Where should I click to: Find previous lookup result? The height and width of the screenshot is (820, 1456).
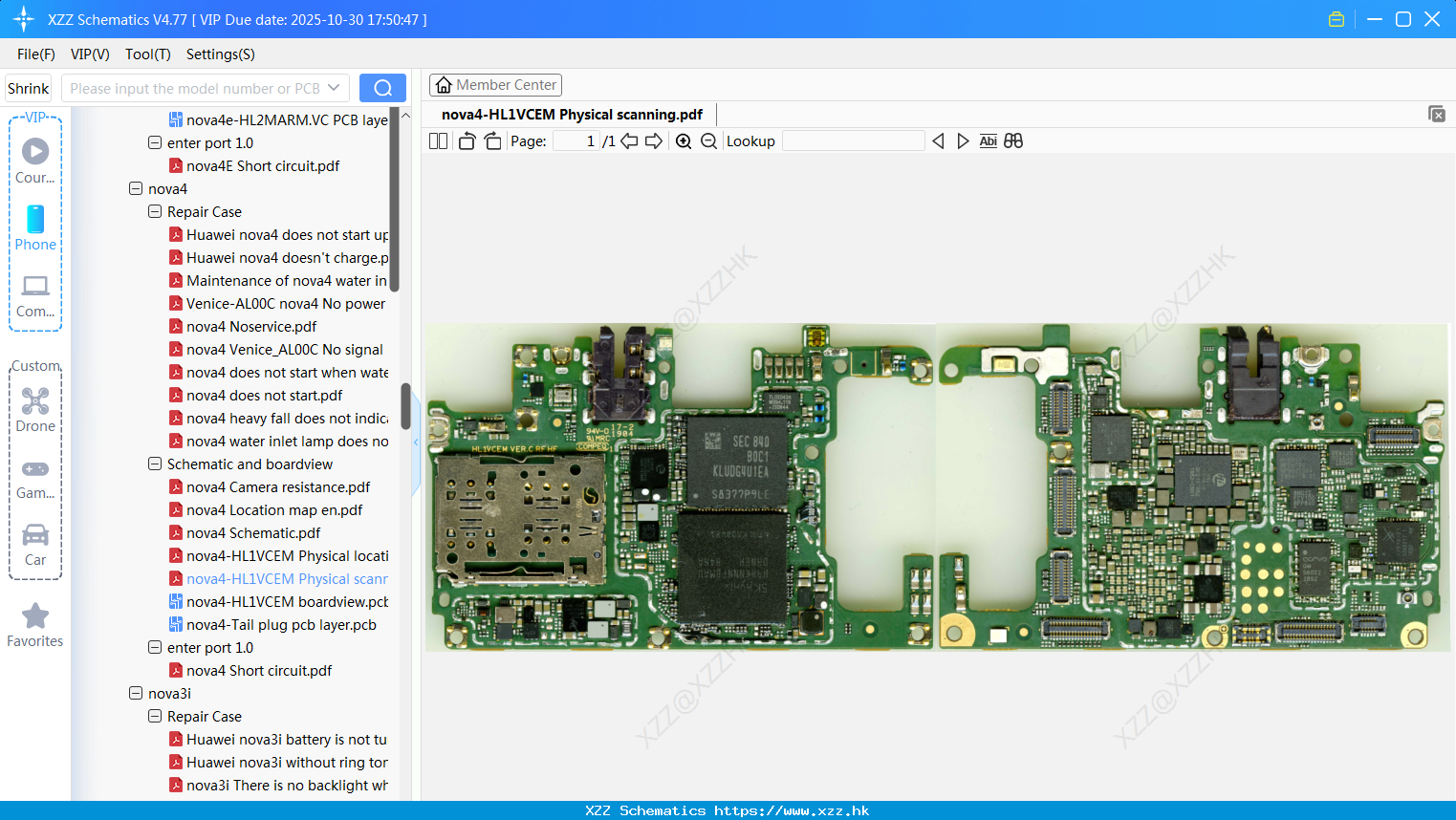pyautogui.click(x=938, y=140)
